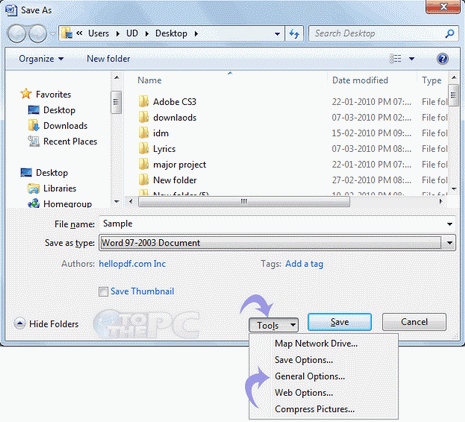Choose General Options from Tools menu
Viewport: 465px width, 422px height.
(x=310, y=376)
